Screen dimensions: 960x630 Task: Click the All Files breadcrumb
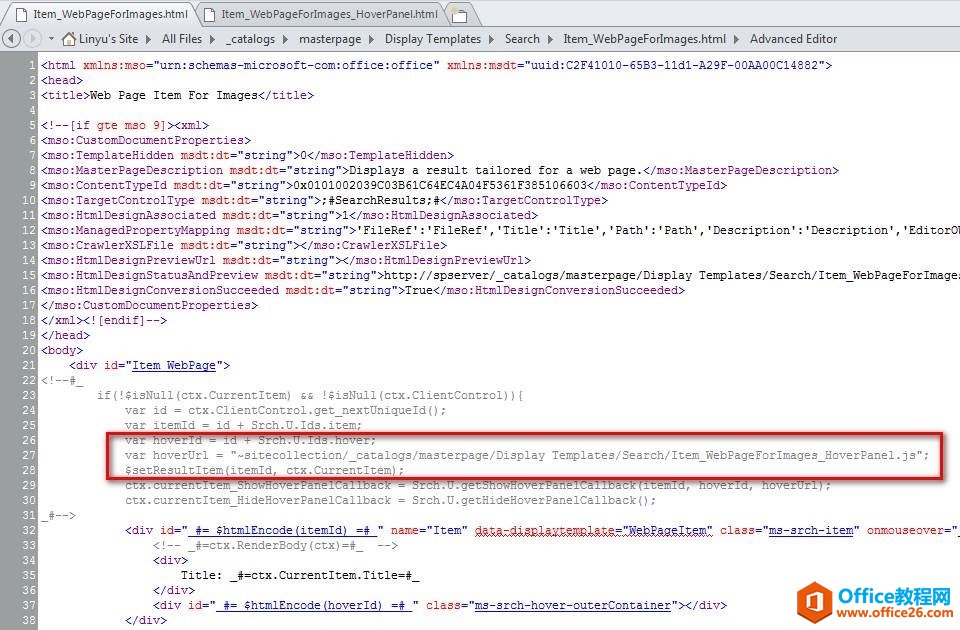click(x=182, y=39)
